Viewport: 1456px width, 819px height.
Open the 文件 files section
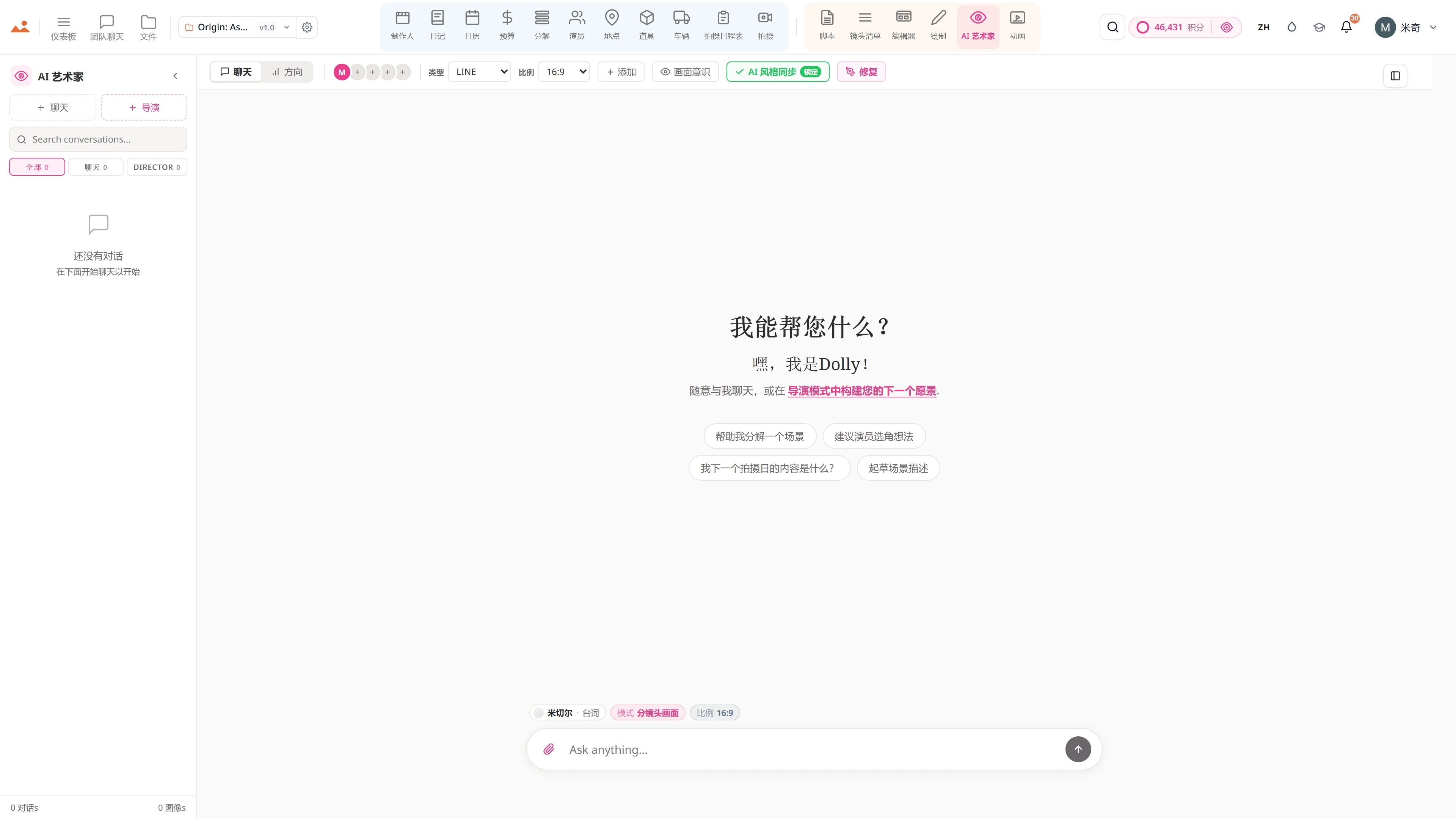148,27
